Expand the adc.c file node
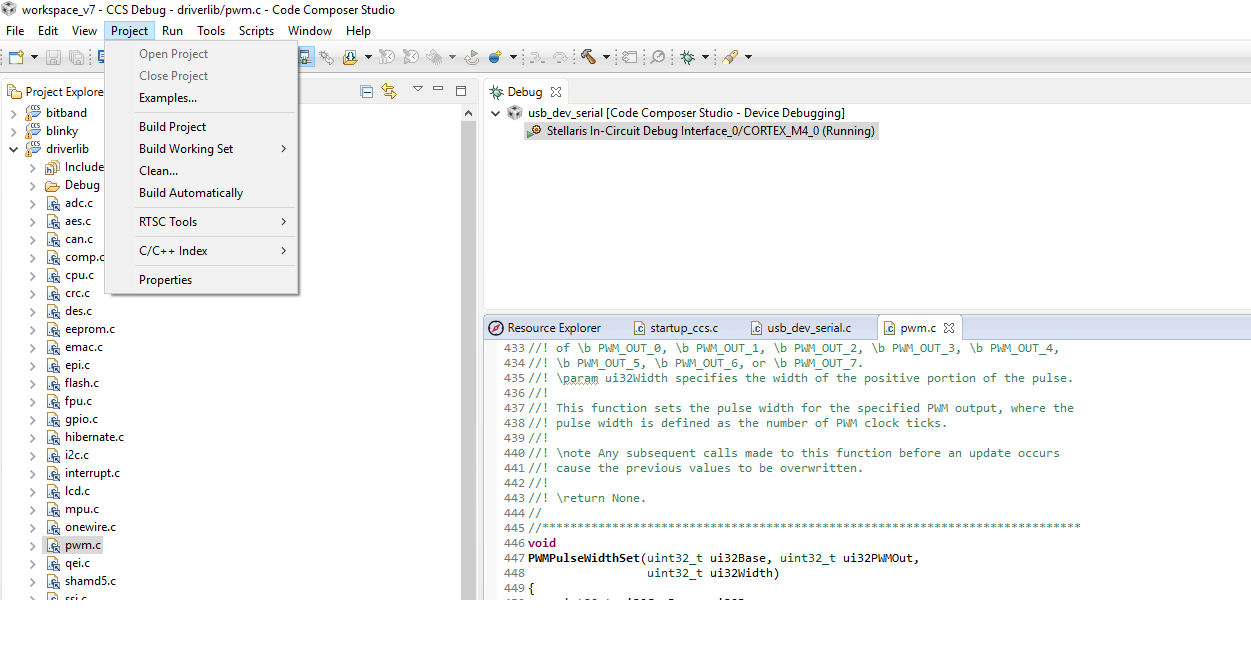This screenshot has height=648, width=1251. pyautogui.click(x=32, y=203)
